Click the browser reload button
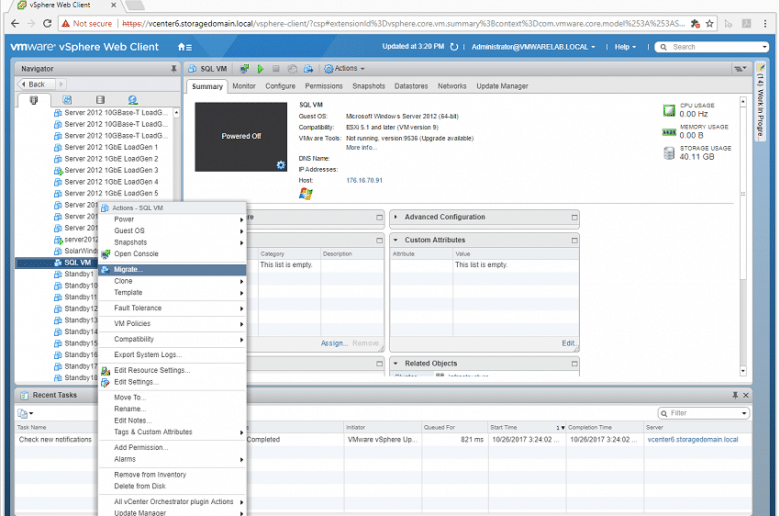 (47, 23)
